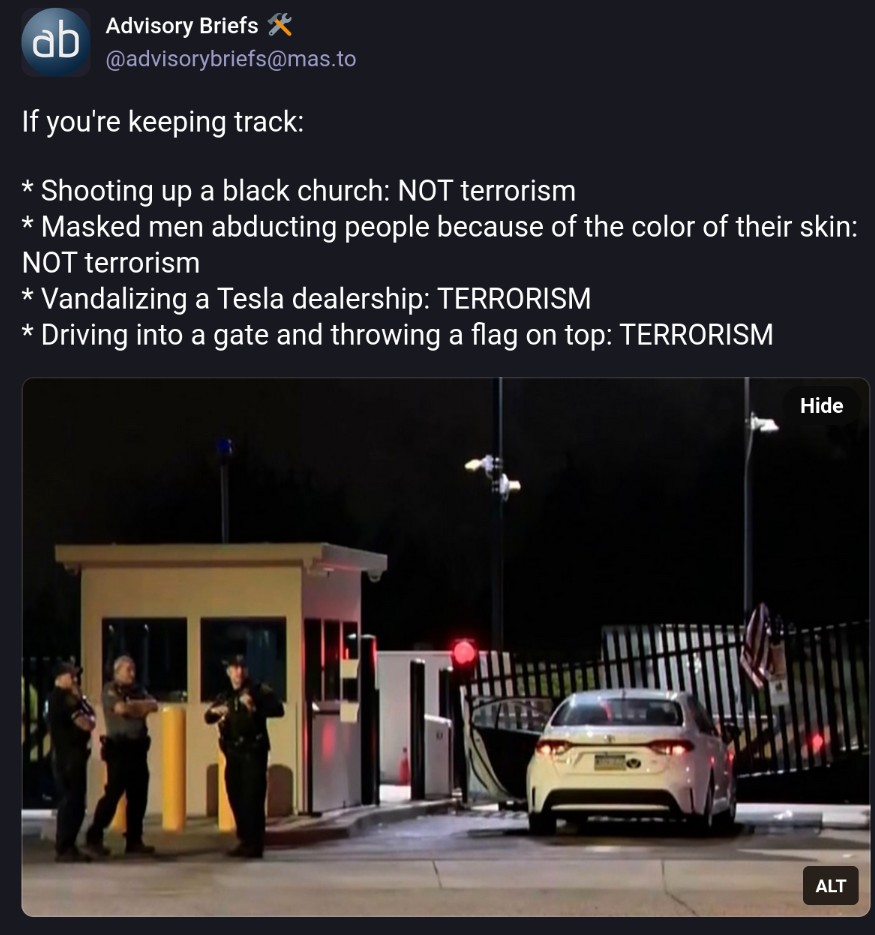Click the "Shooting up a black church" line

point(299,191)
